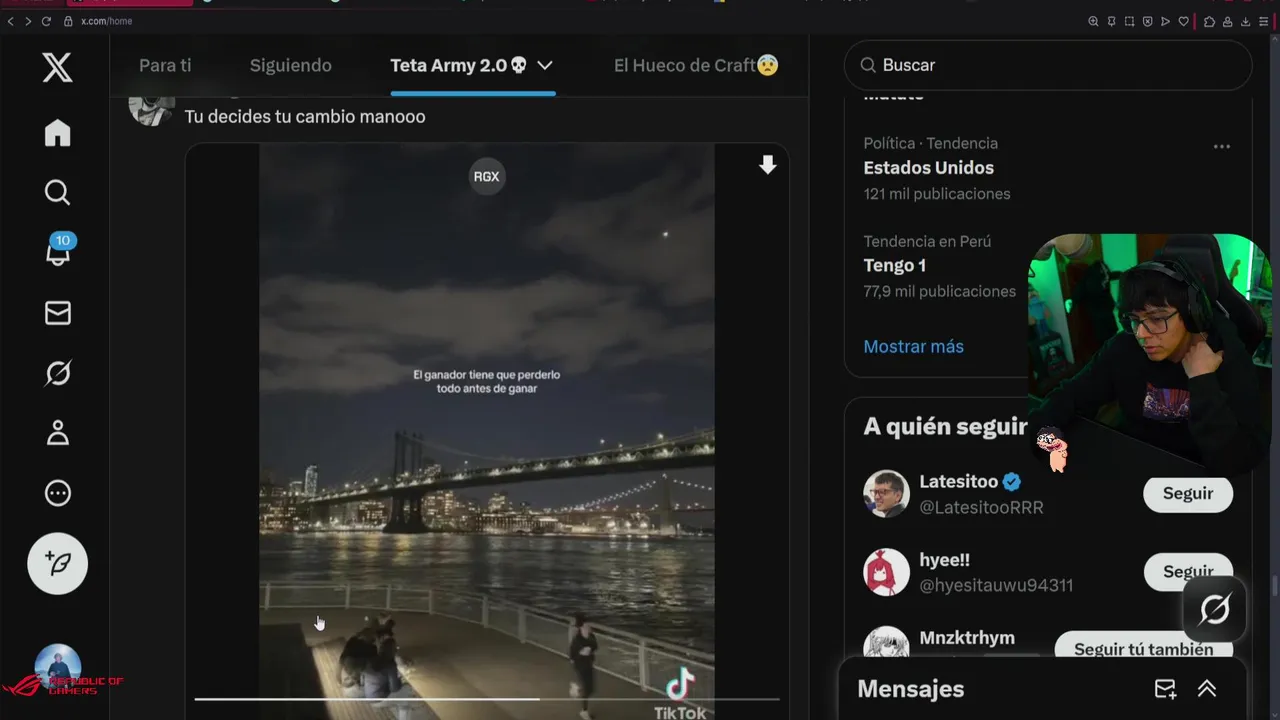Click the A quién seguir heading

(x=945, y=427)
